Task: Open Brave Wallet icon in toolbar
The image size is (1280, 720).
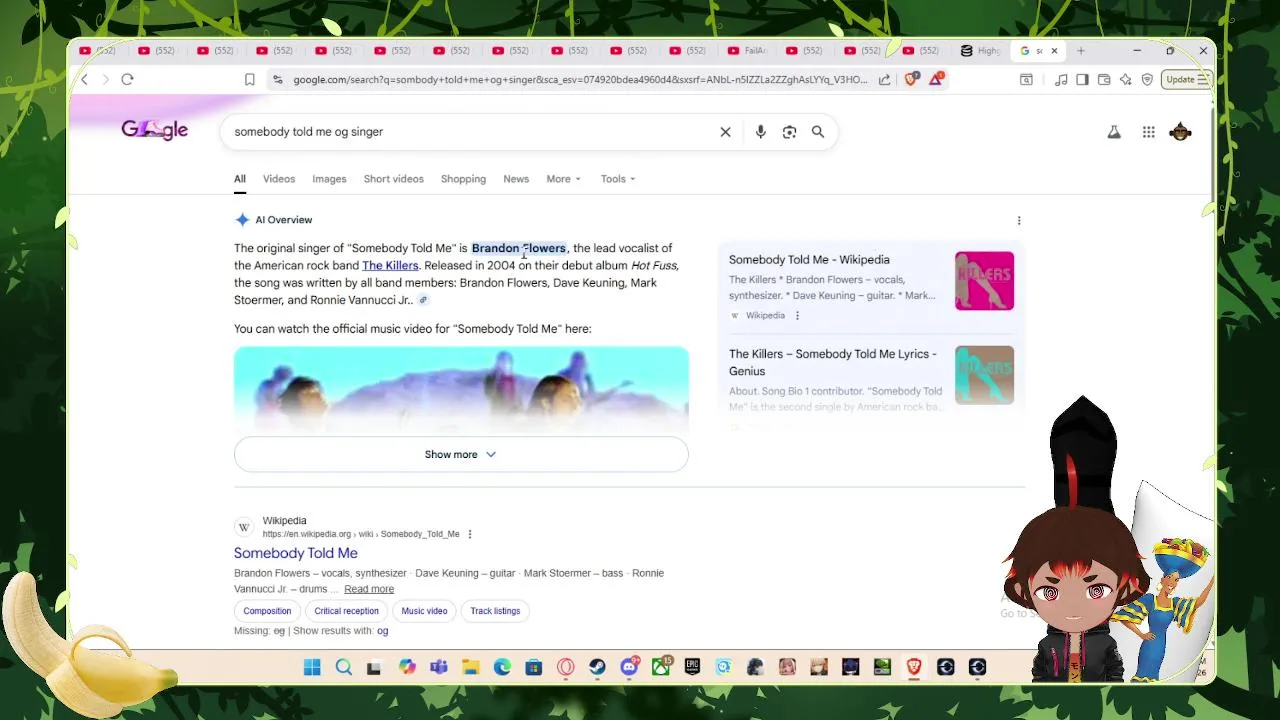Action: tap(1104, 79)
